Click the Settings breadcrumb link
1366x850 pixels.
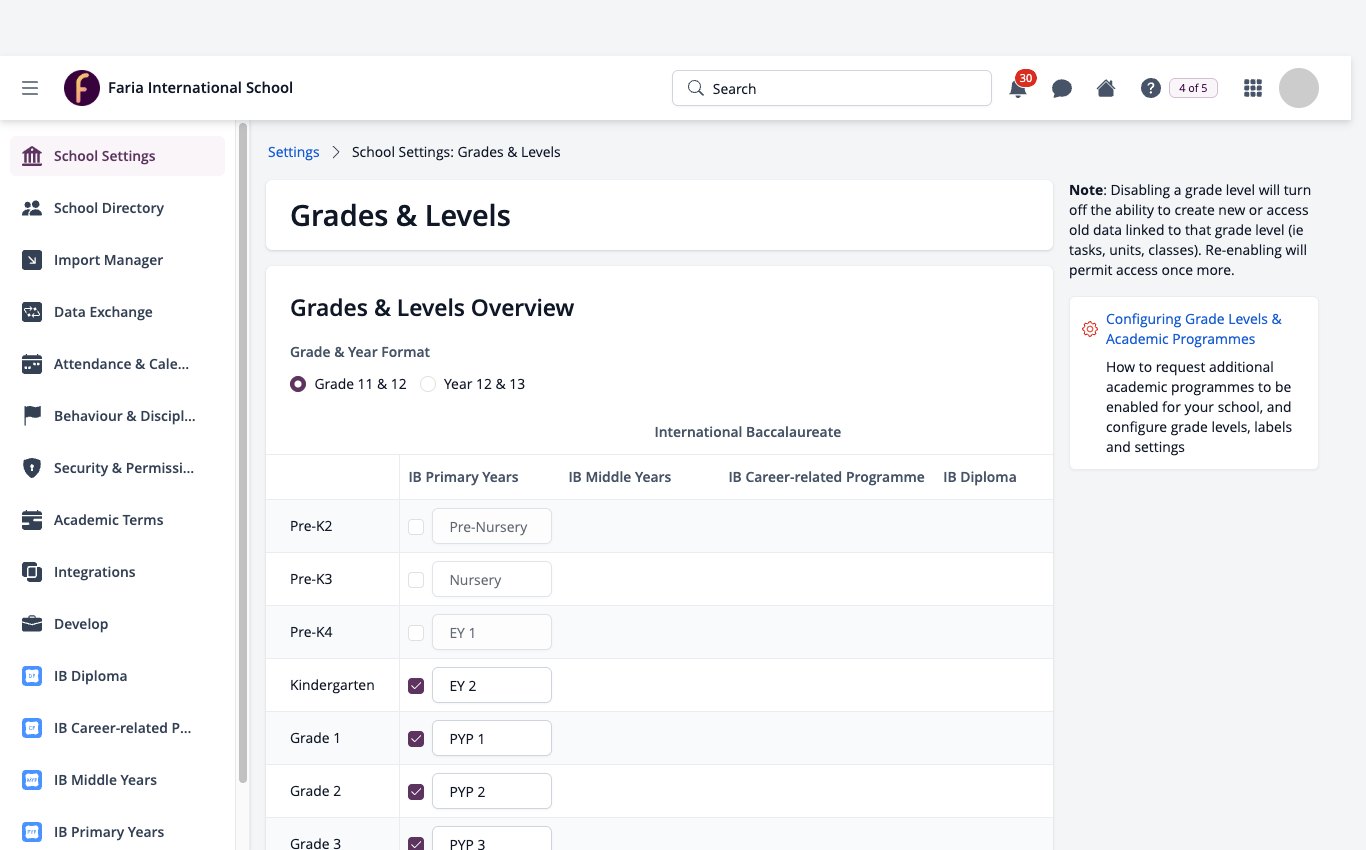click(293, 152)
